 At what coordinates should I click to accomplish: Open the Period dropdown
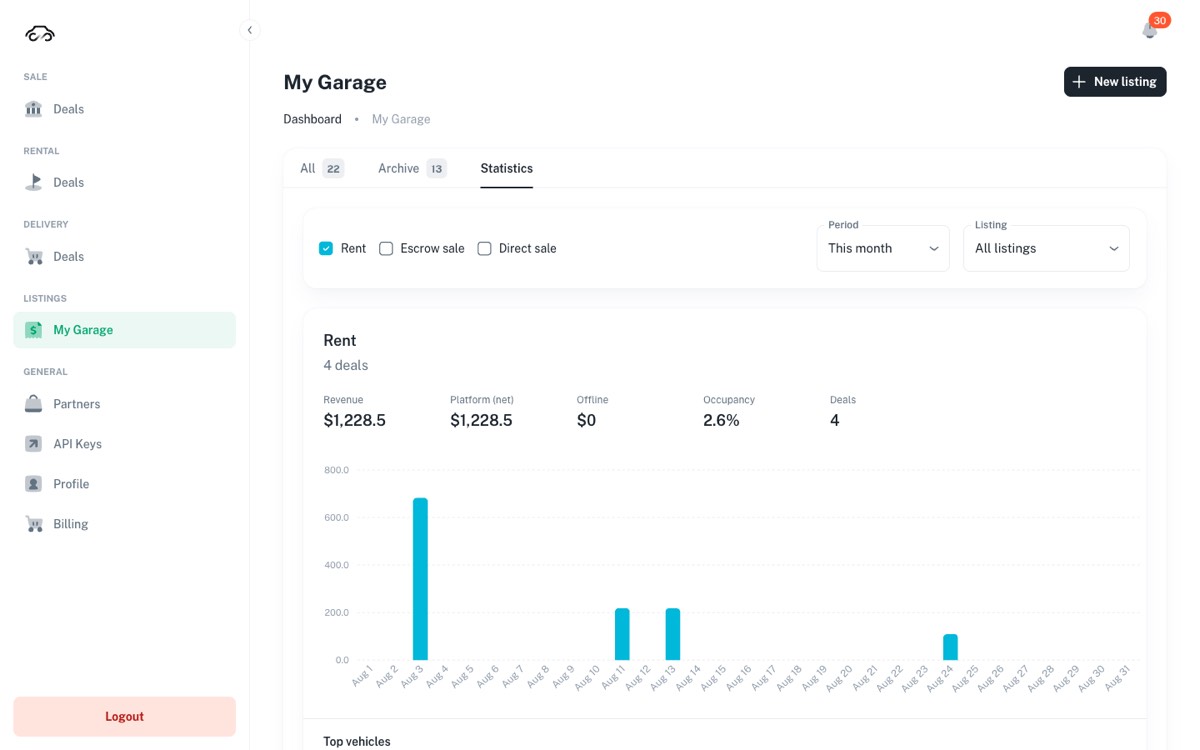pos(883,248)
